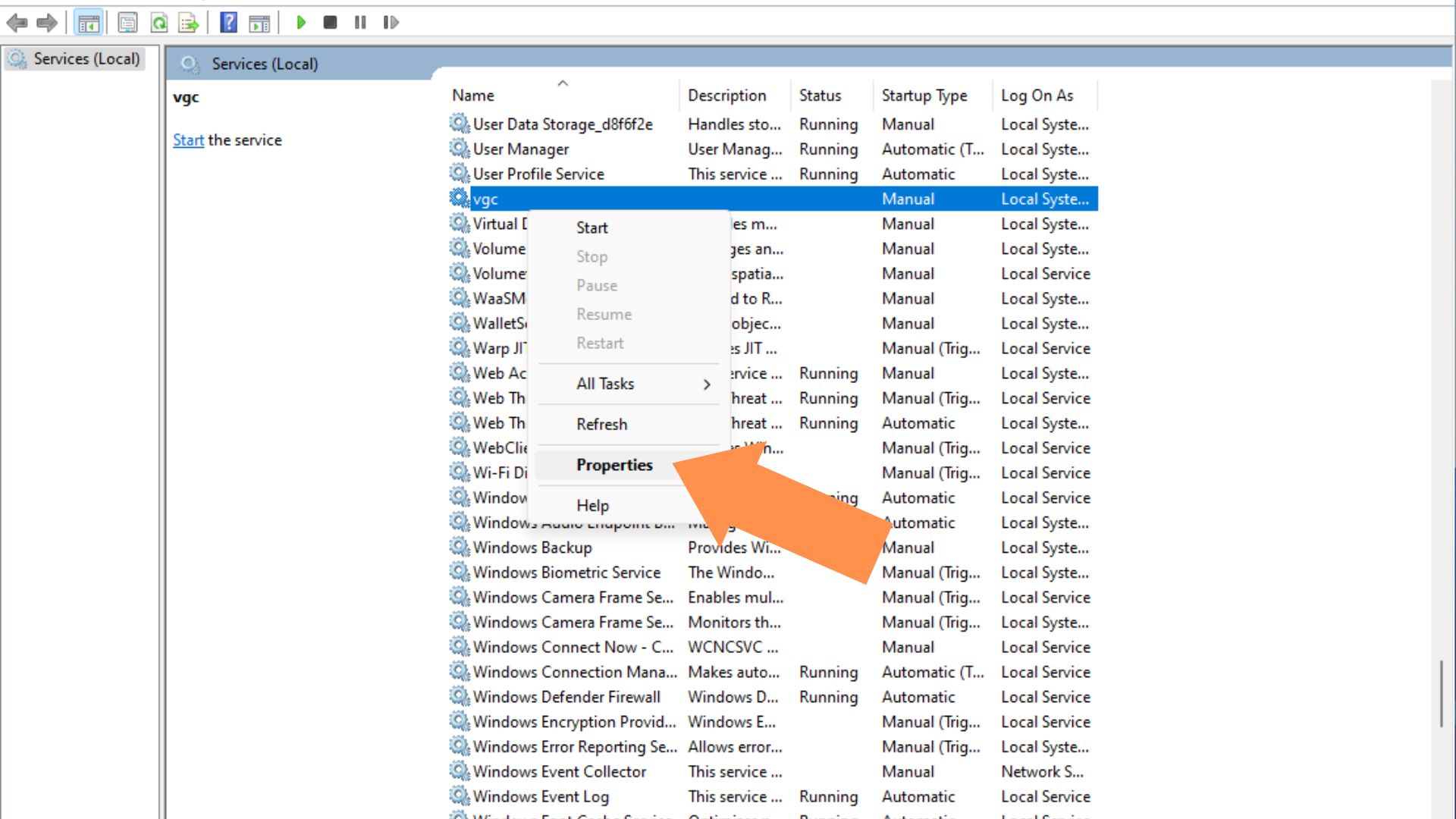Sort by the Description column header
Viewport: 1456px width, 819px height.
point(735,96)
